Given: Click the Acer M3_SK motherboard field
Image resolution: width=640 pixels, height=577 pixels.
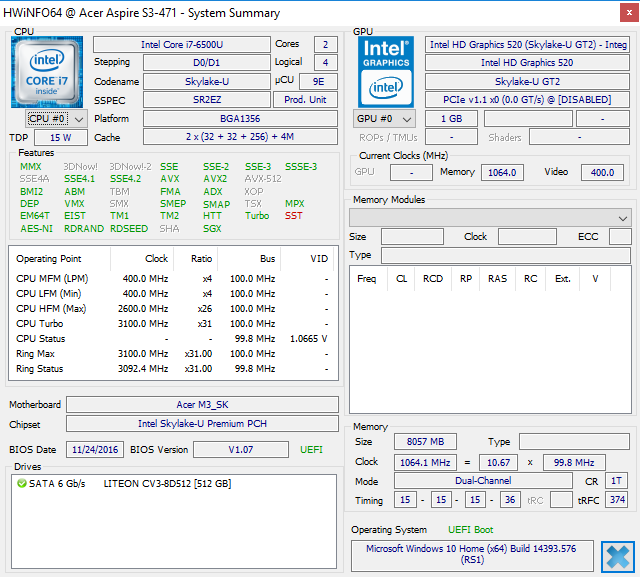Looking at the screenshot, I should 203,405.
